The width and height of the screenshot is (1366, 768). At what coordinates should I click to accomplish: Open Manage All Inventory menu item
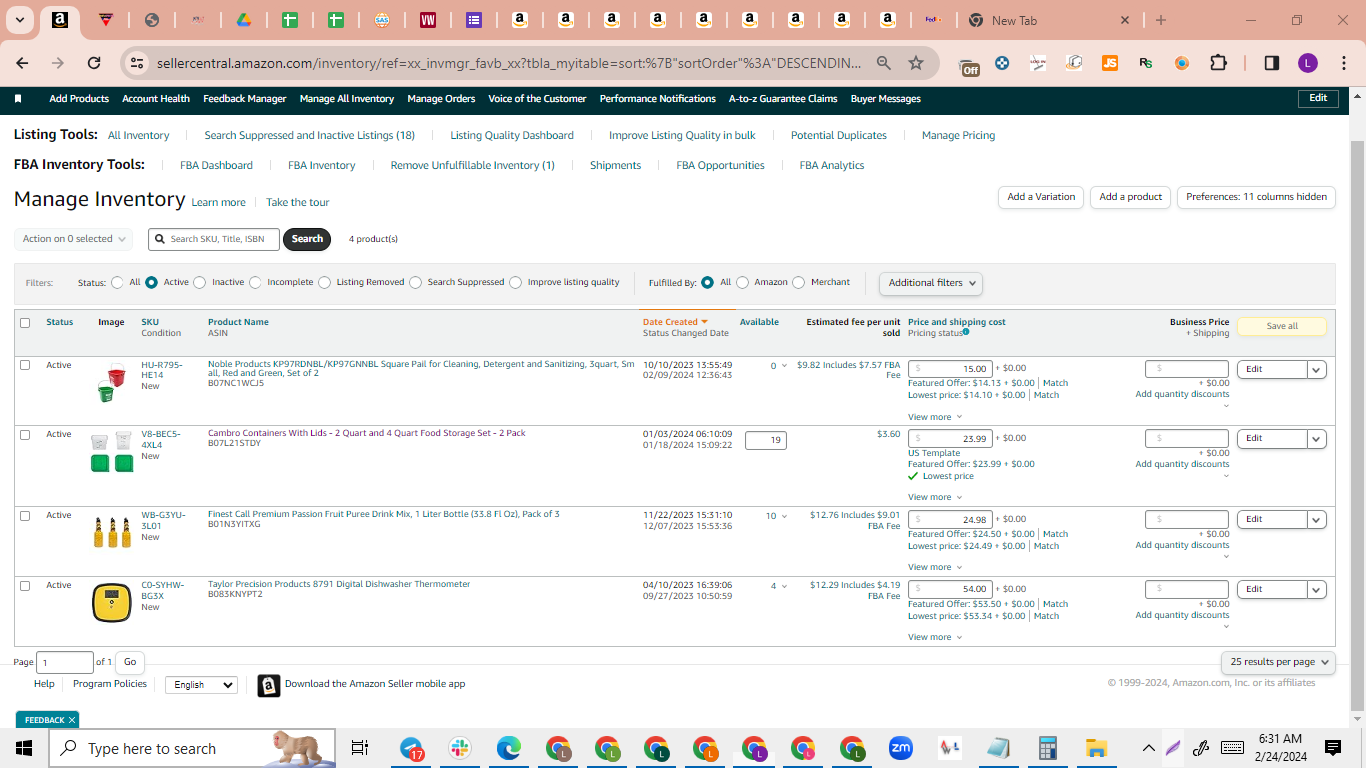click(x=347, y=99)
